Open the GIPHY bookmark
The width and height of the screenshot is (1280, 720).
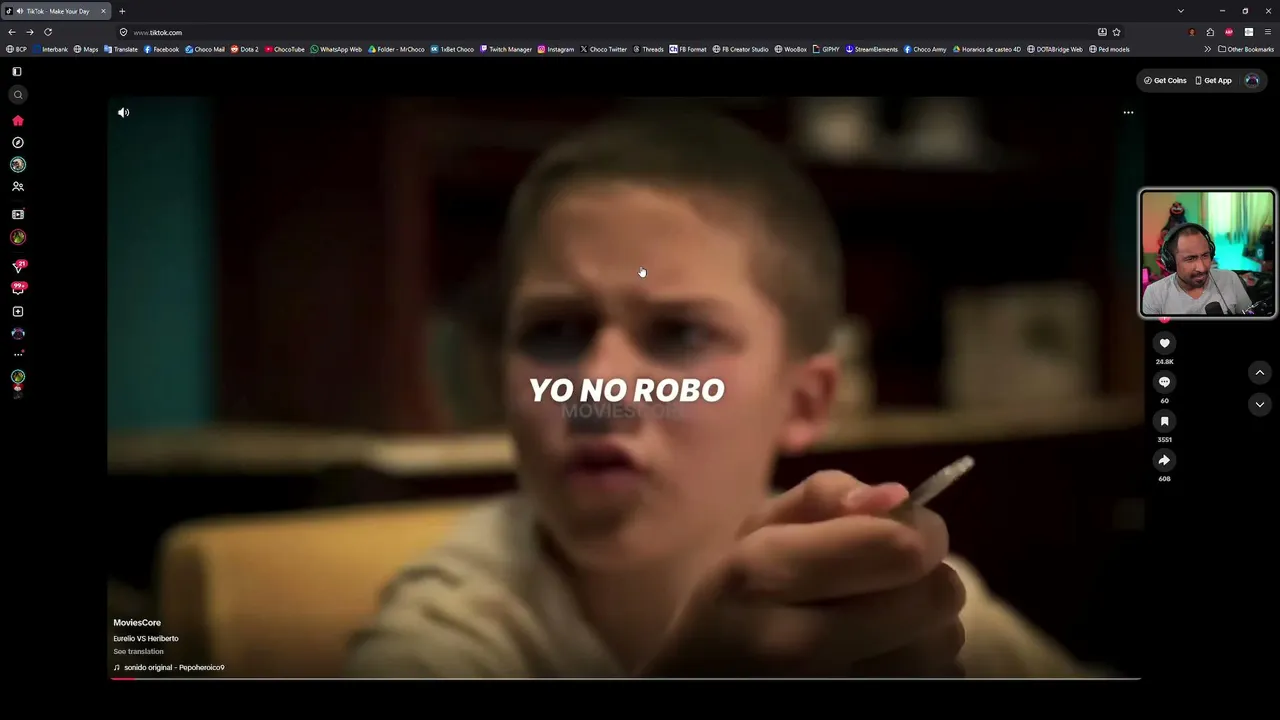click(x=826, y=49)
